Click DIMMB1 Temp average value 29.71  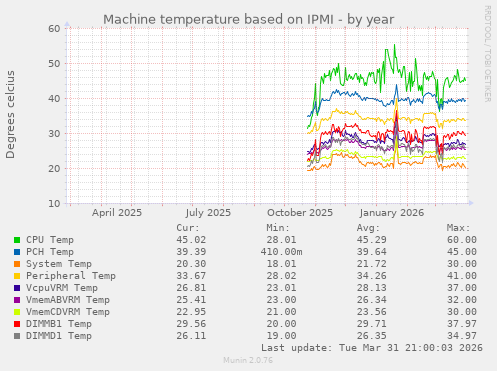[x=372, y=324]
